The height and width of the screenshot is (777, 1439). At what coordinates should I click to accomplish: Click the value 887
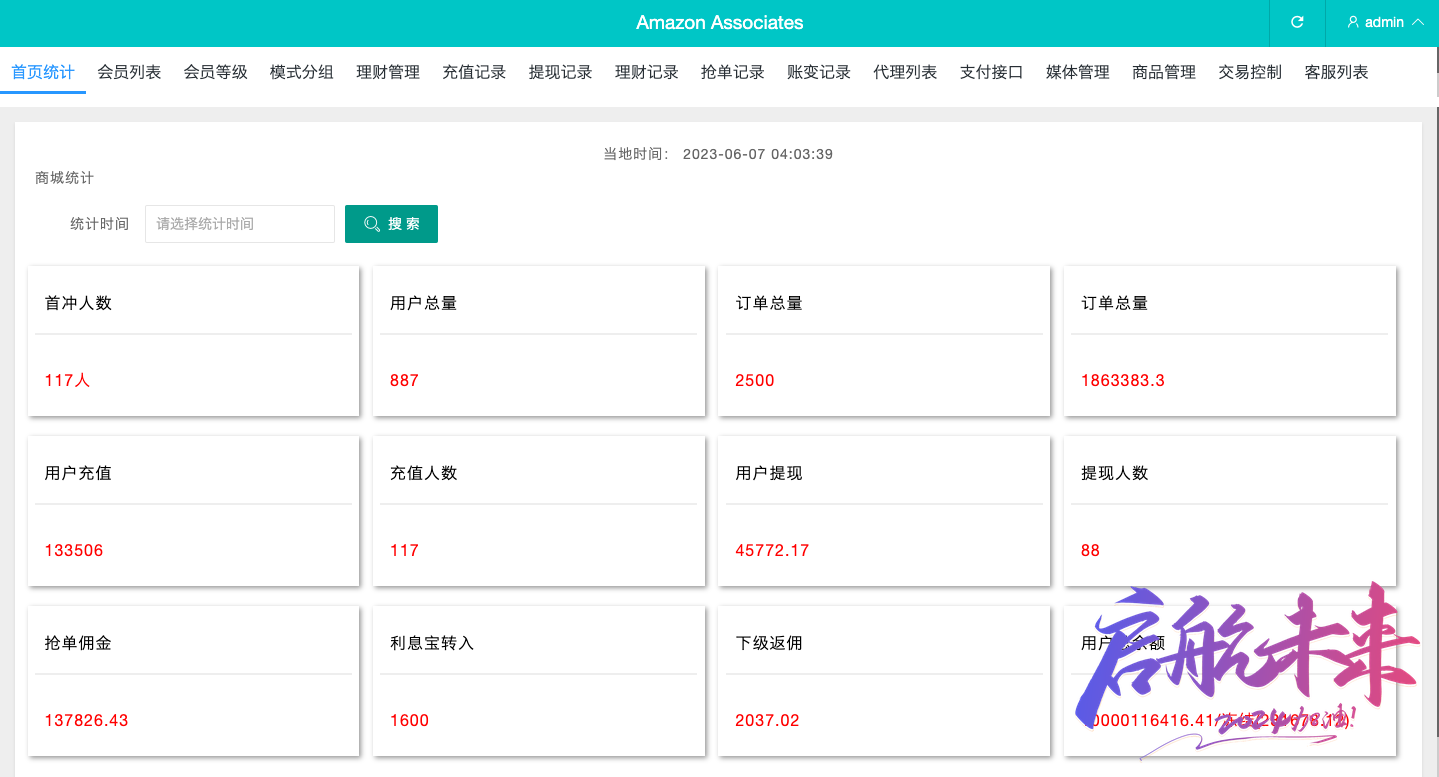pyautogui.click(x=404, y=380)
